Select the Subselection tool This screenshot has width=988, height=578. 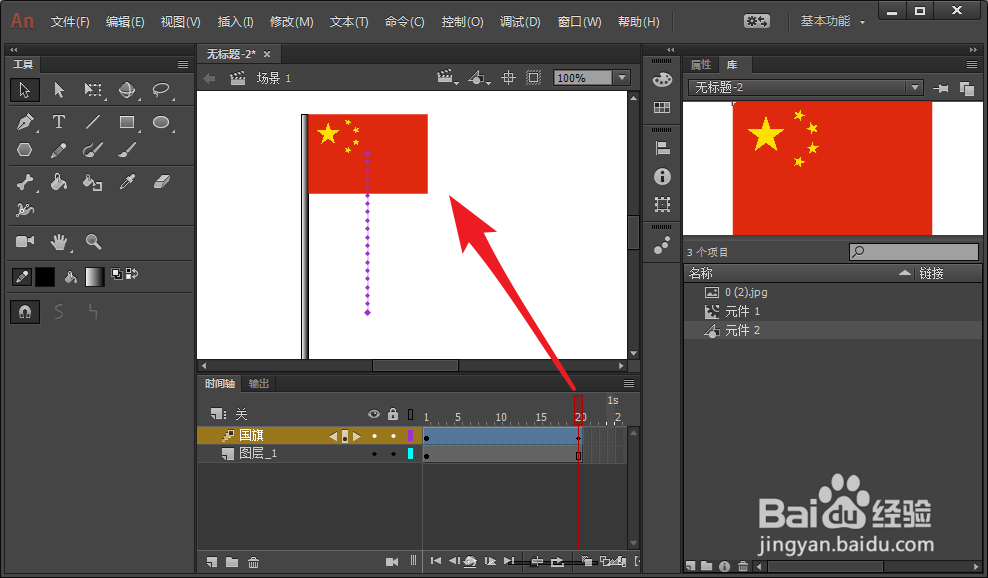tap(59, 90)
